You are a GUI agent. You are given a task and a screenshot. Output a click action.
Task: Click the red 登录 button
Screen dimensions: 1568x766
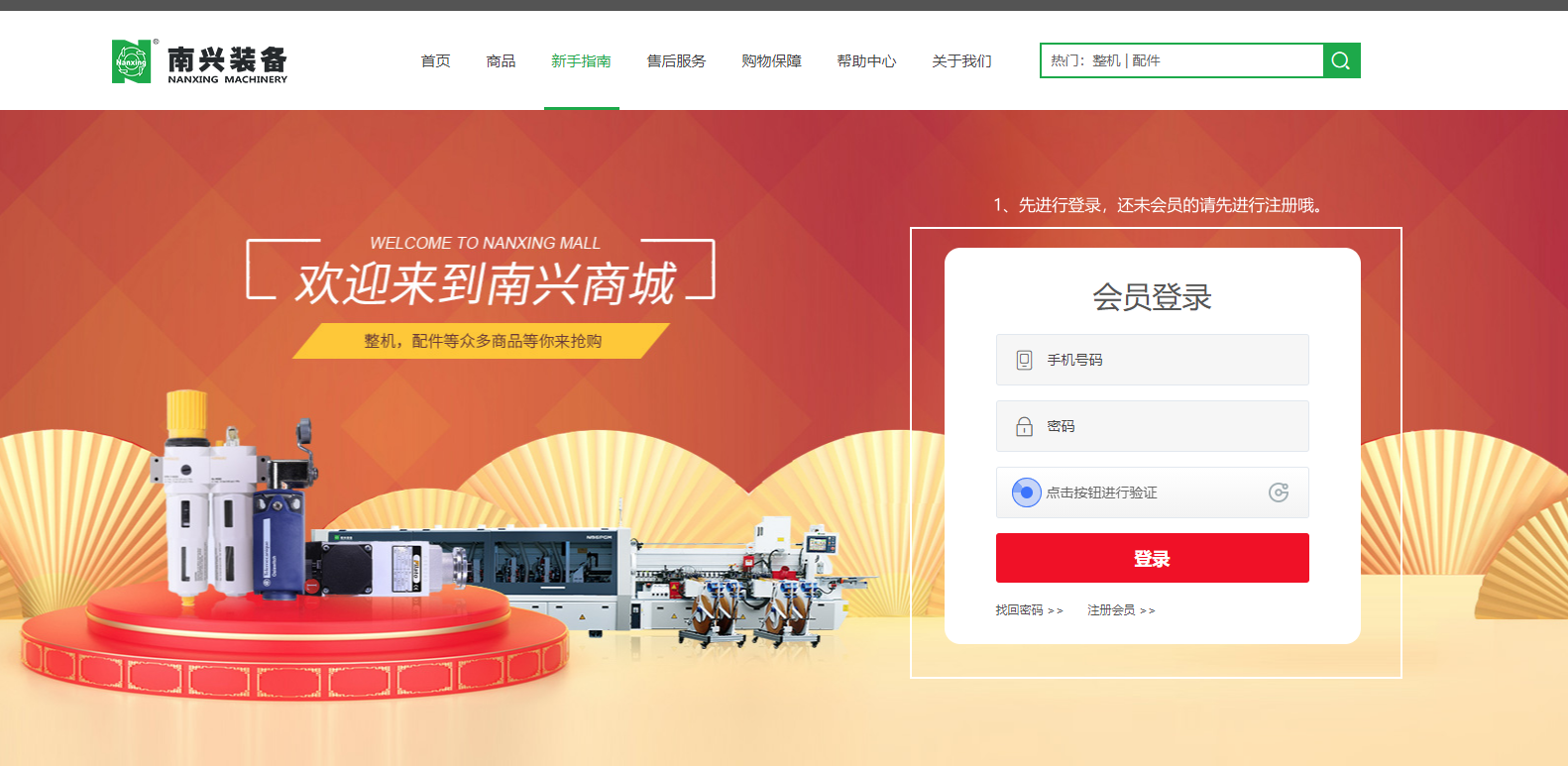coord(1152,558)
